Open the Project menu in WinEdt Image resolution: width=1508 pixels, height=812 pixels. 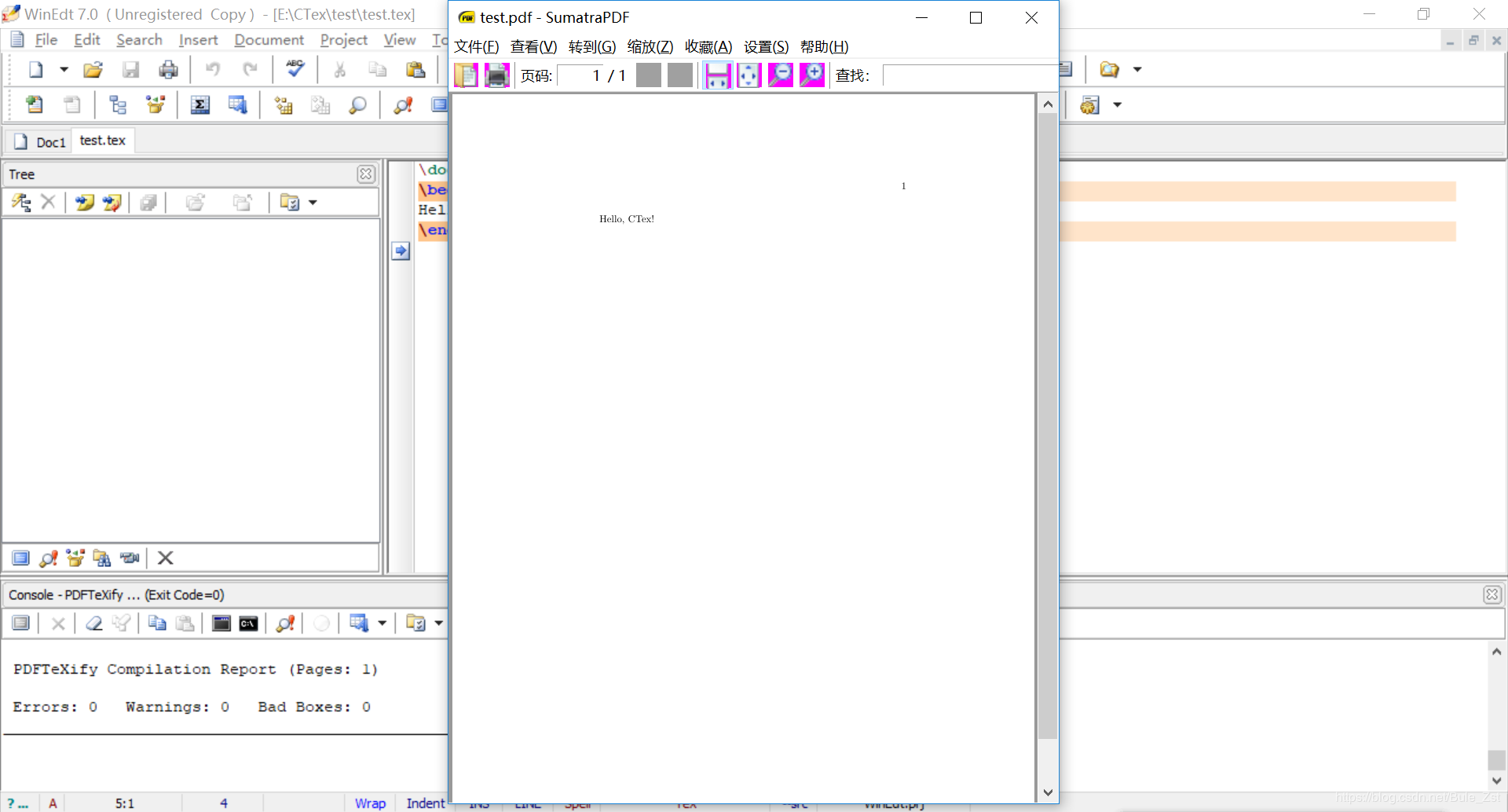point(344,40)
